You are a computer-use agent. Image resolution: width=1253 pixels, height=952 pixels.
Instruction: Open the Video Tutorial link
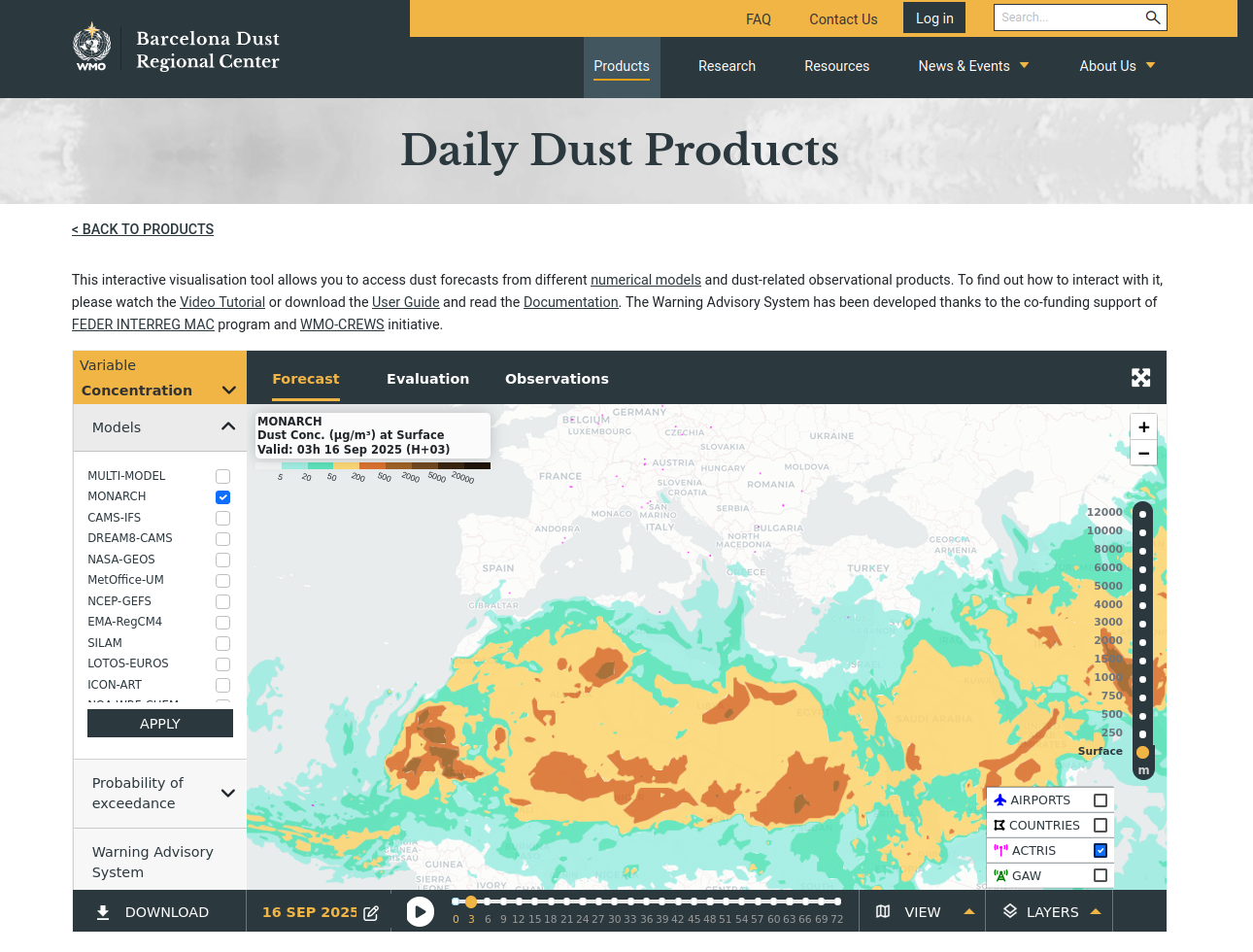222,302
